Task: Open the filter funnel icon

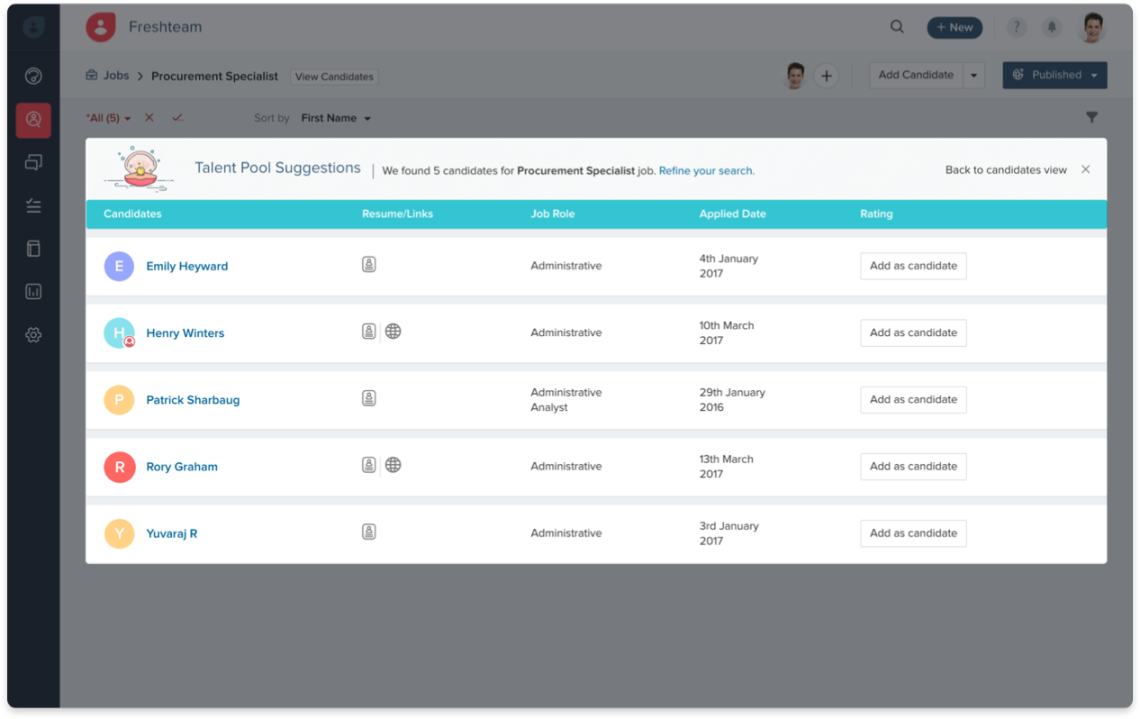Action: [1091, 118]
